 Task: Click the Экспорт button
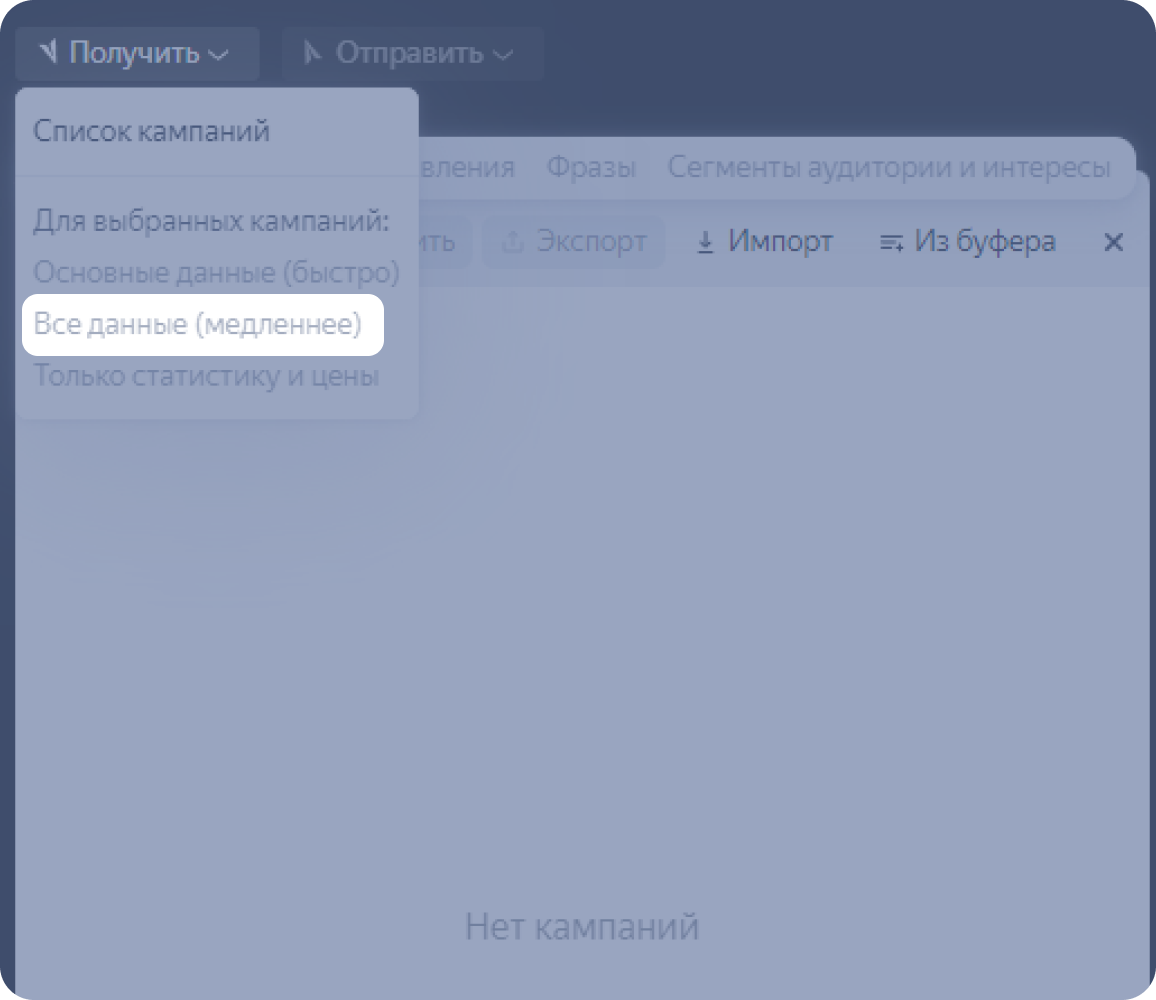point(574,241)
